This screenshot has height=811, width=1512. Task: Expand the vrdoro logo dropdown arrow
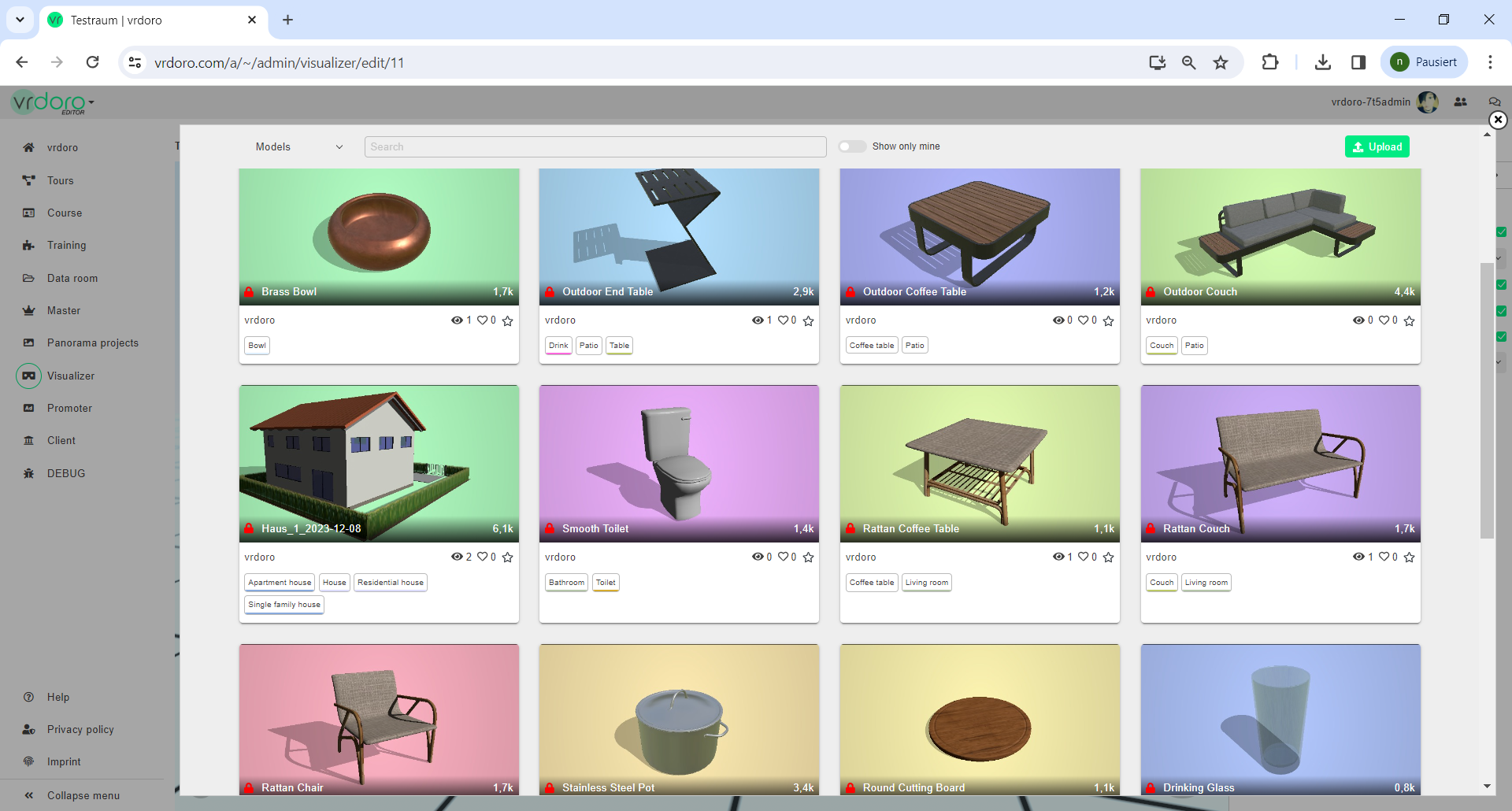91,102
